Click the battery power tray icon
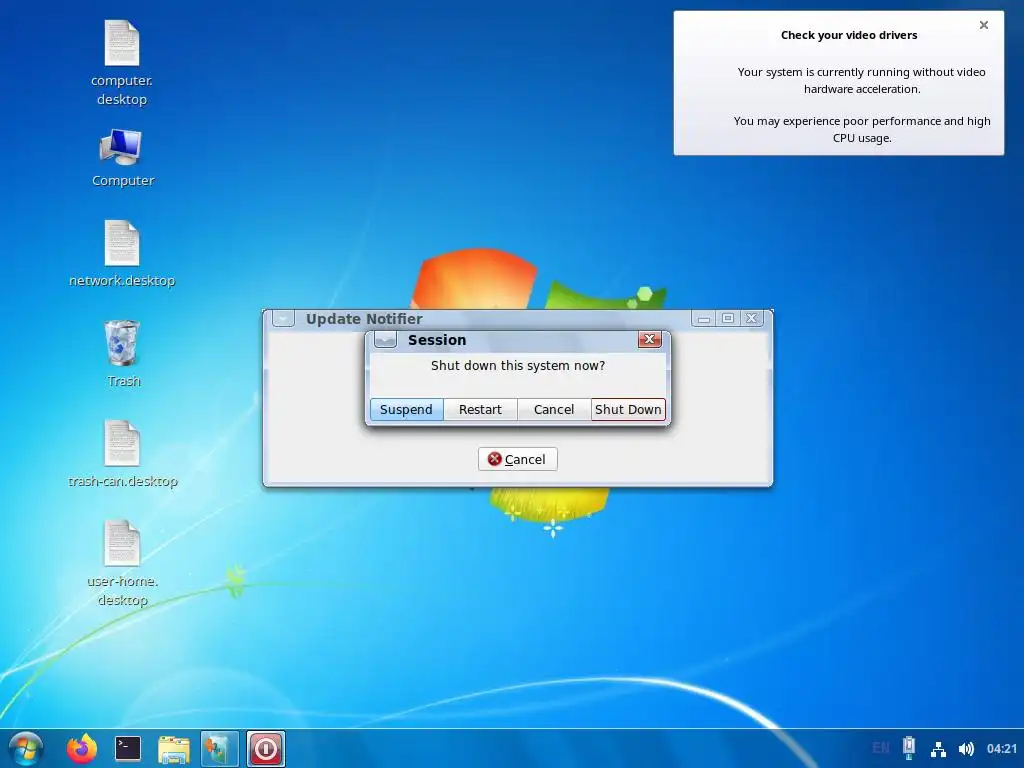 point(908,748)
